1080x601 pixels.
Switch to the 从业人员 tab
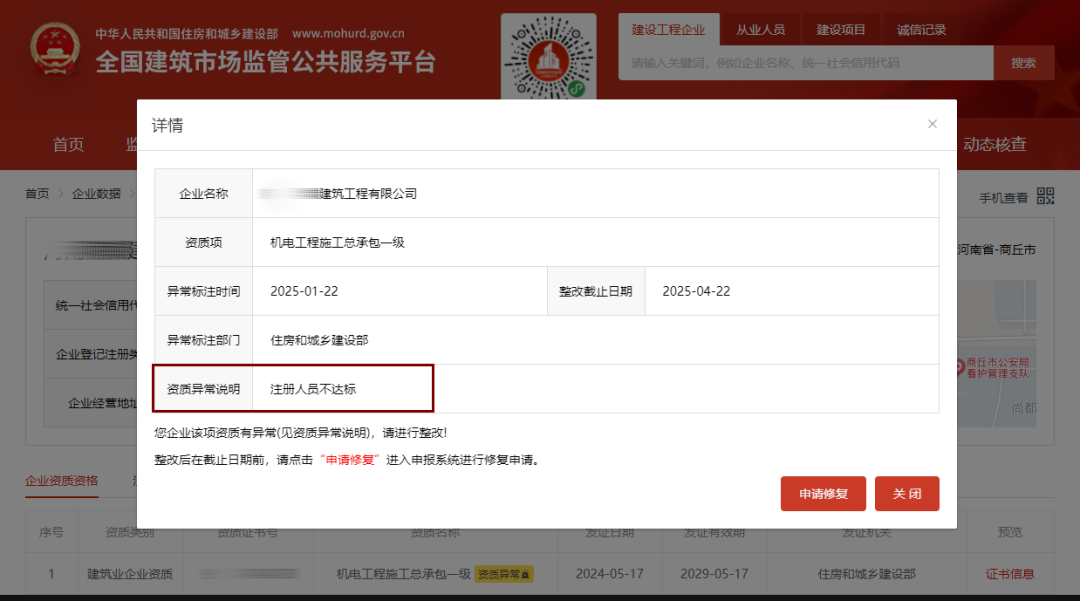point(760,29)
